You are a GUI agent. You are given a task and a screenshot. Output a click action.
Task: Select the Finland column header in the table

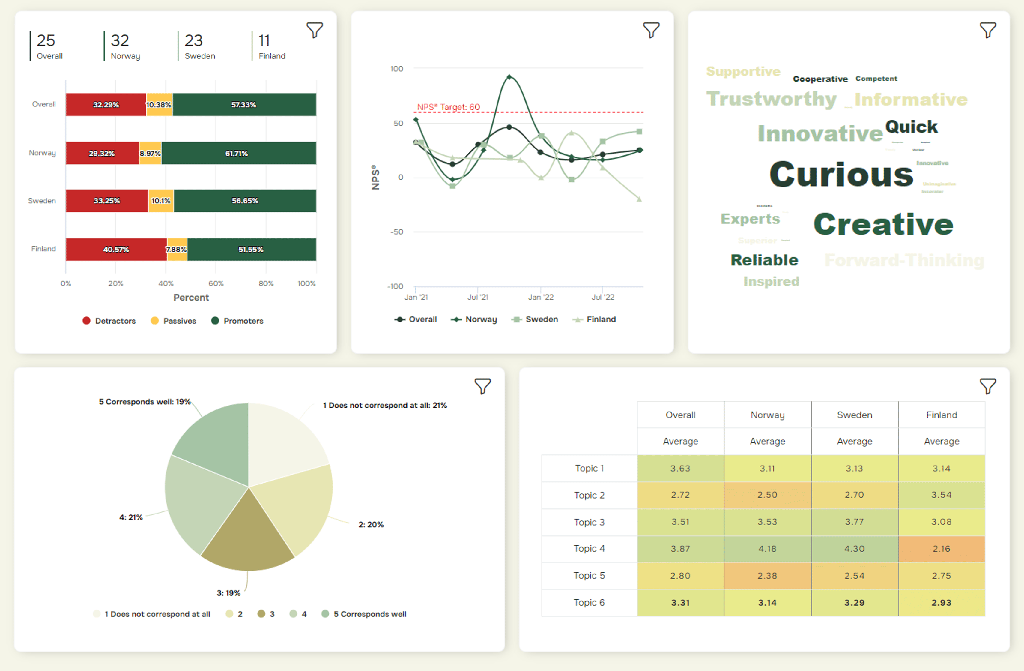pos(941,414)
